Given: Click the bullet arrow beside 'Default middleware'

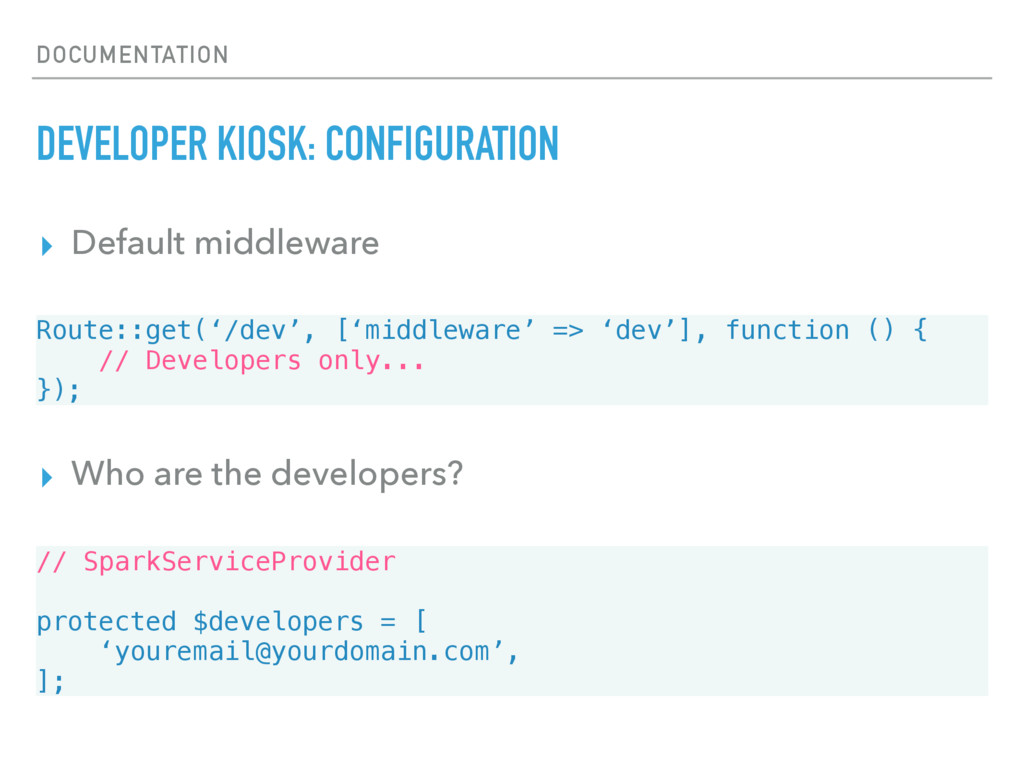Looking at the screenshot, I should (46, 246).
